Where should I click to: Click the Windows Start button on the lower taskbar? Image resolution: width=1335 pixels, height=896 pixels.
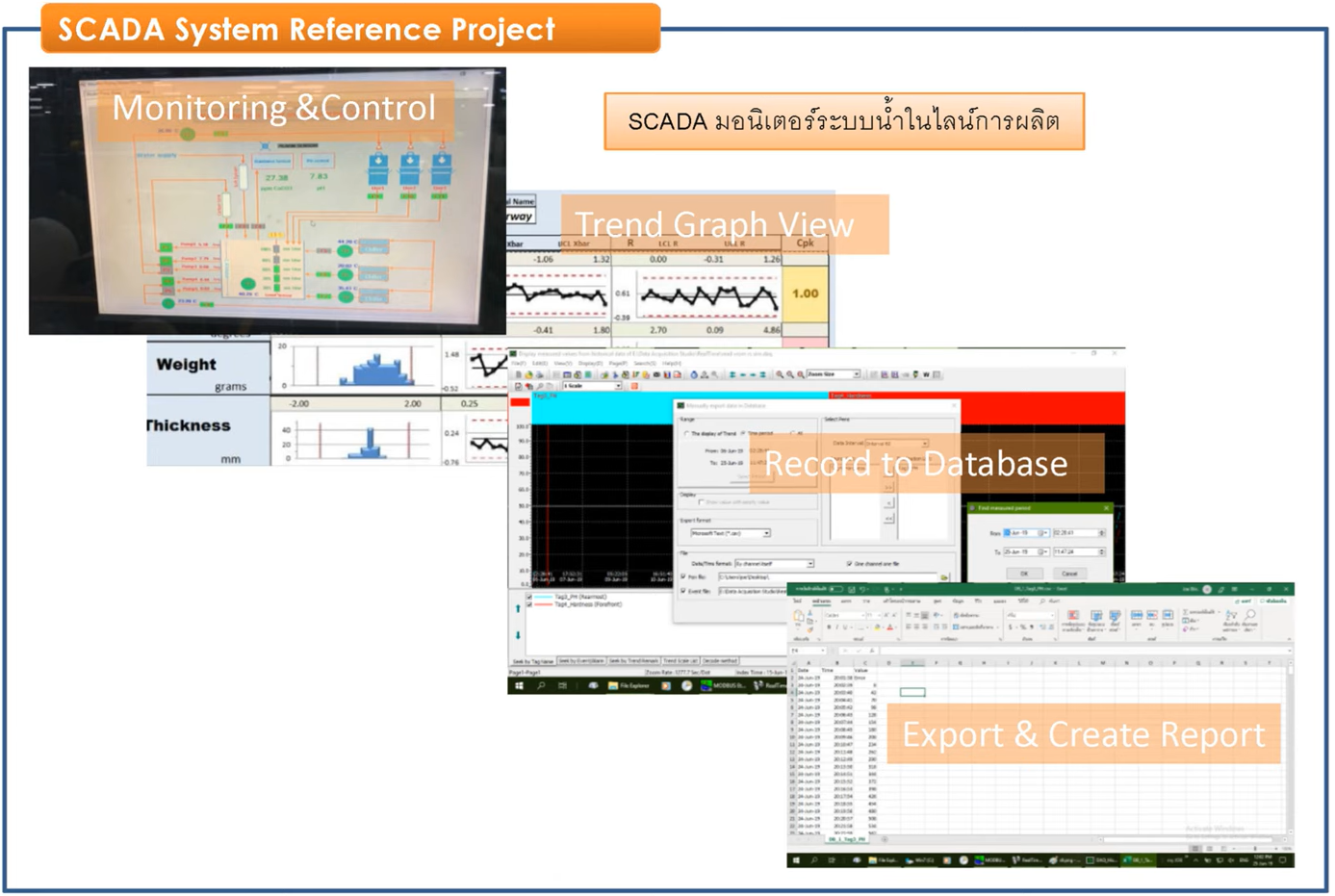click(795, 859)
